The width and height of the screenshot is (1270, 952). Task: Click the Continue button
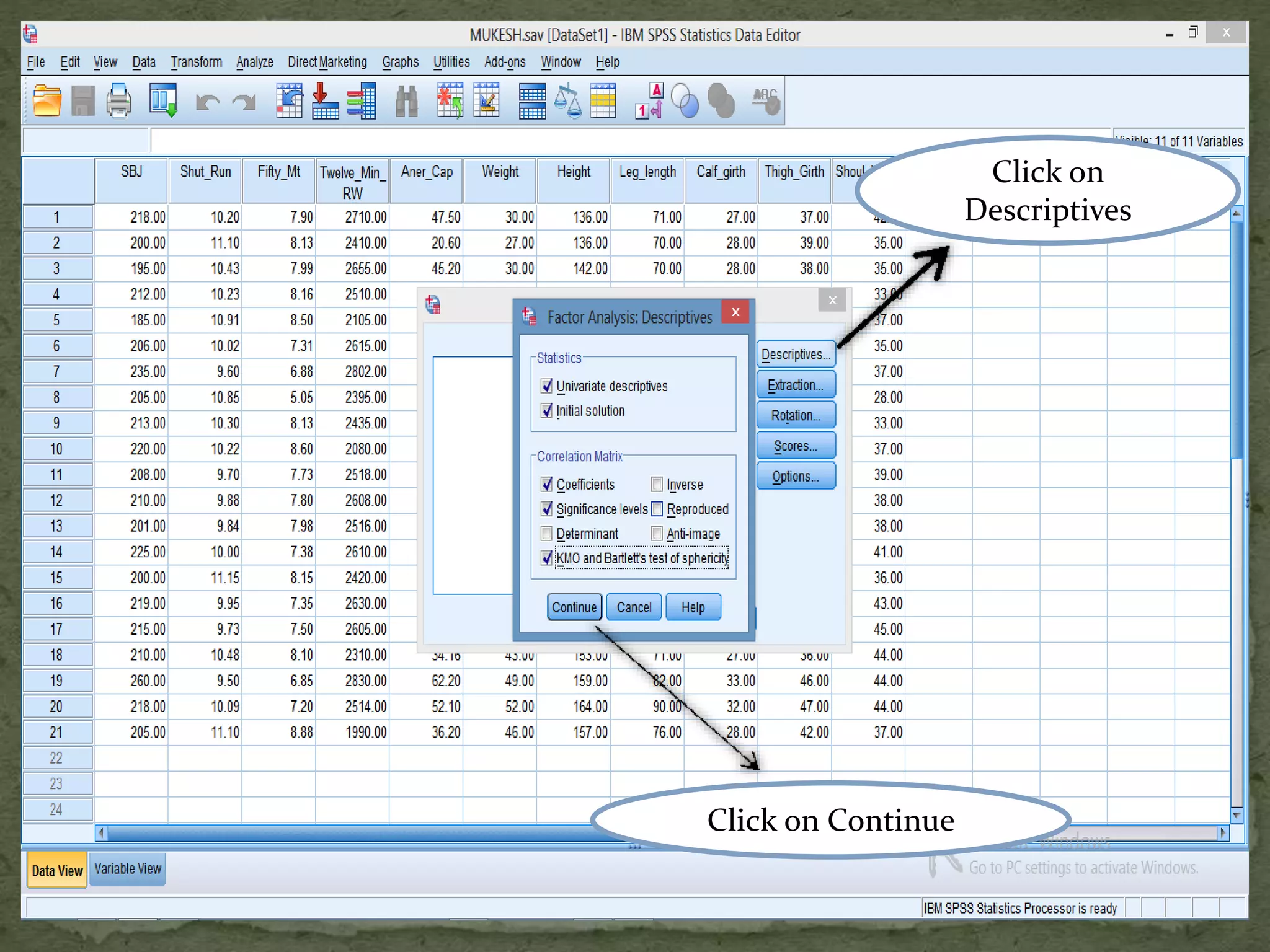[574, 607]
